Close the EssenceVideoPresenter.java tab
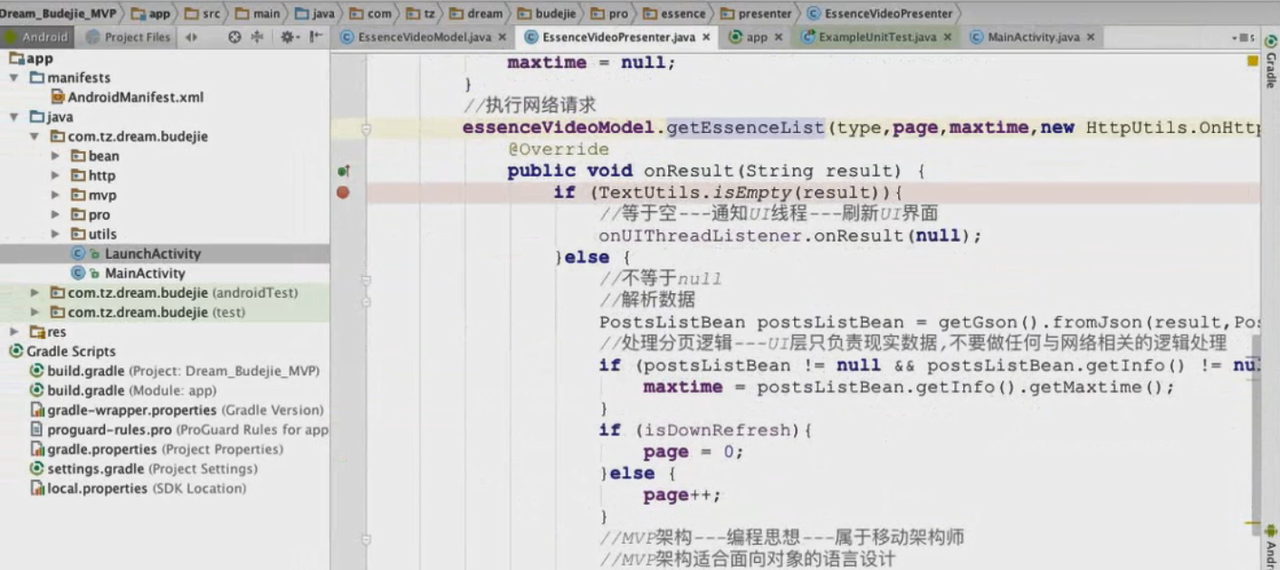The width and height of the screenshot is (1280, 570). [x=706, y=37]
